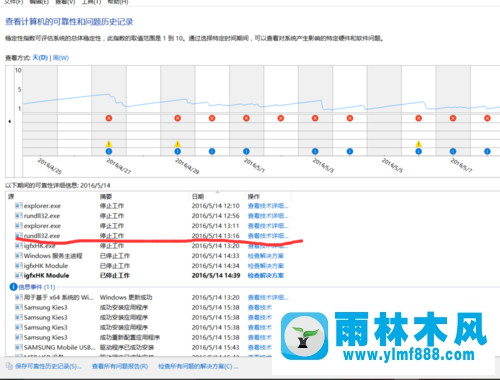The image size is (500, 380).
Task: Select the critical error icon for 2016/4/27
Action: pyautogui.click(x=109, y=118)
